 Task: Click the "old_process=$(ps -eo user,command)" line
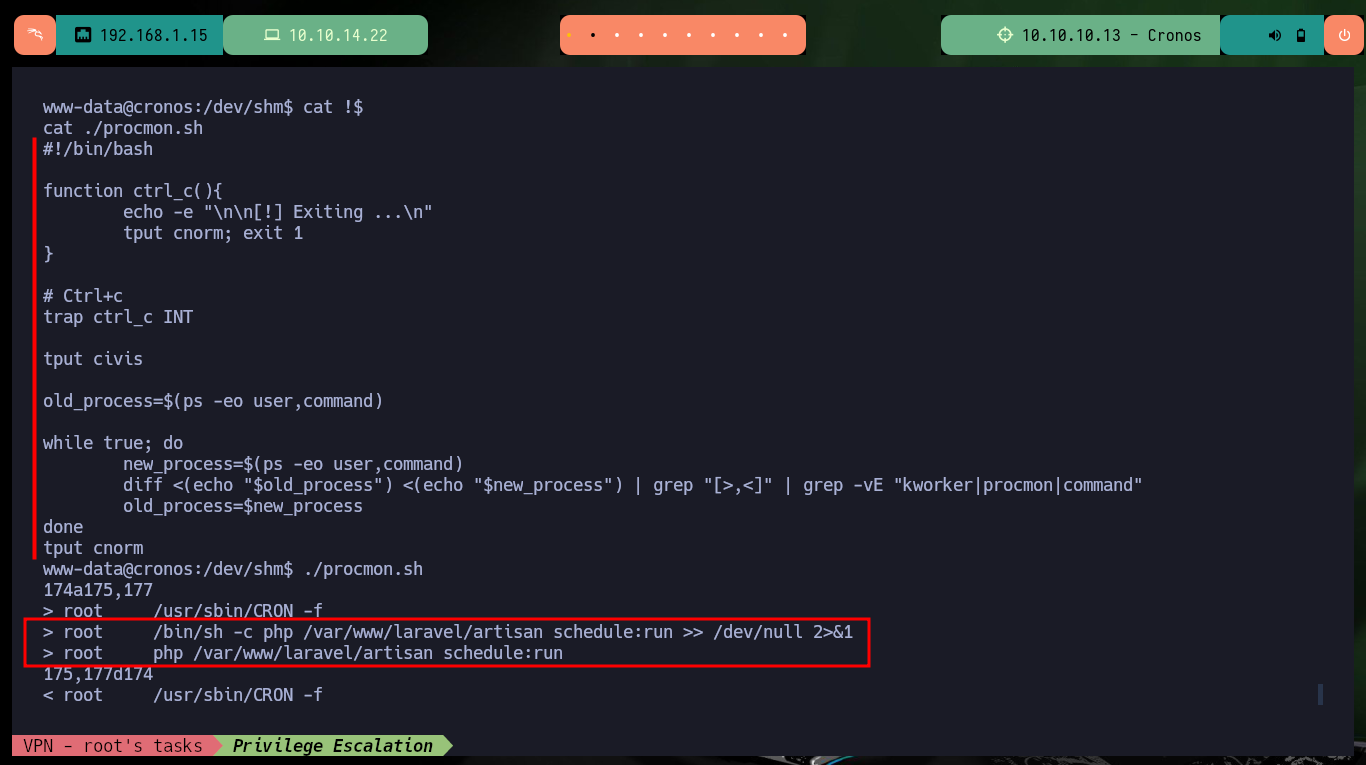coord(213,401)
